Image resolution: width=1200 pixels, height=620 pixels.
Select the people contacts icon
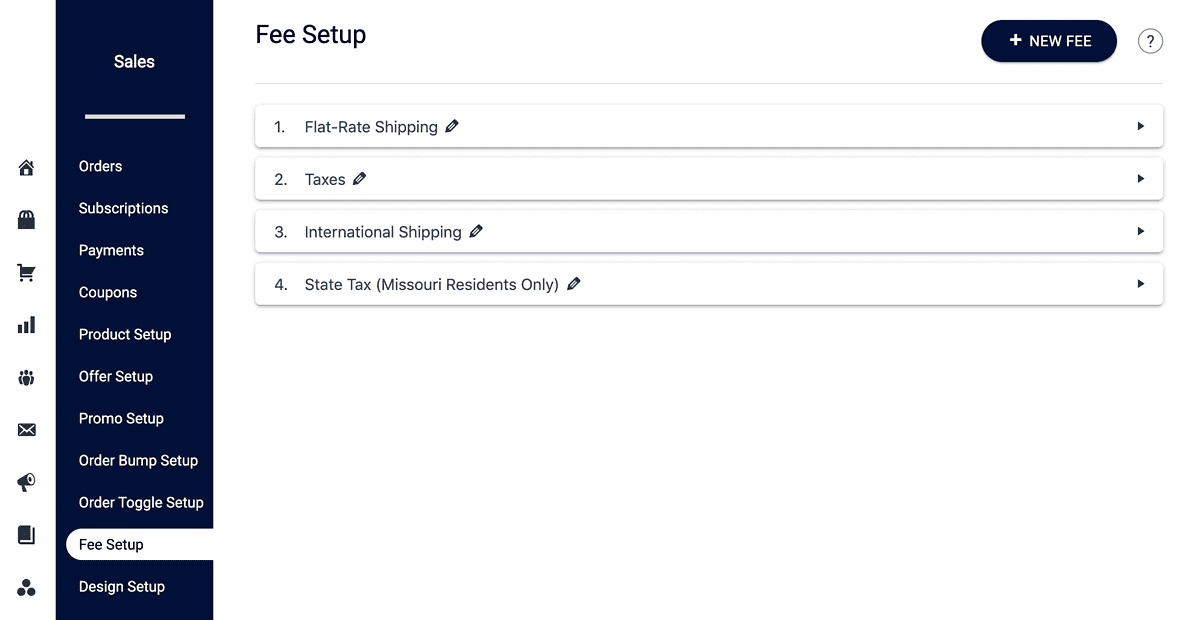26,377
